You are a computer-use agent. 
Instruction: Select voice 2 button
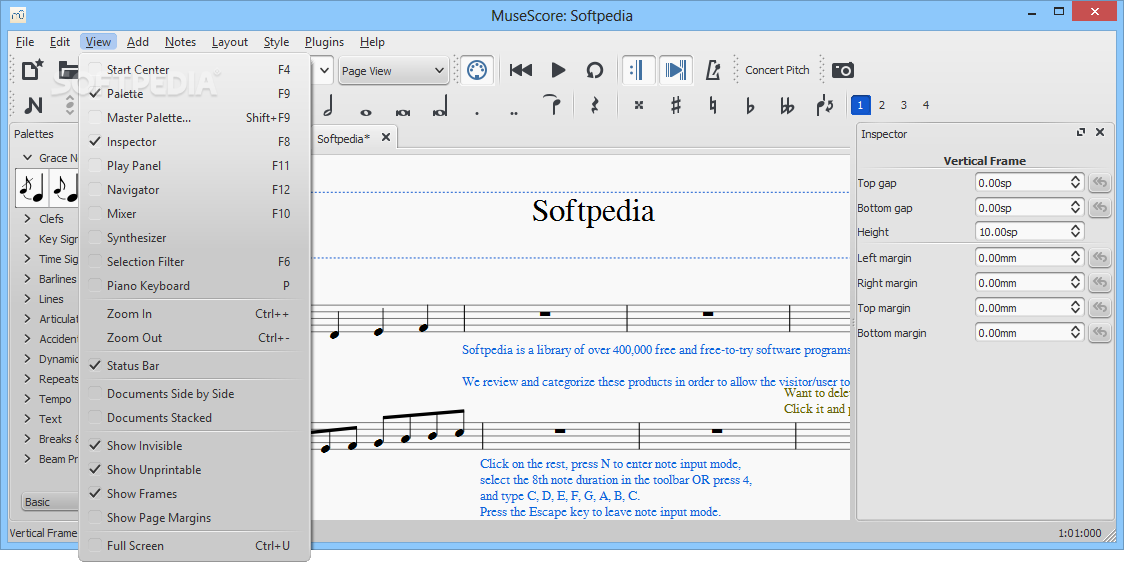882,105
